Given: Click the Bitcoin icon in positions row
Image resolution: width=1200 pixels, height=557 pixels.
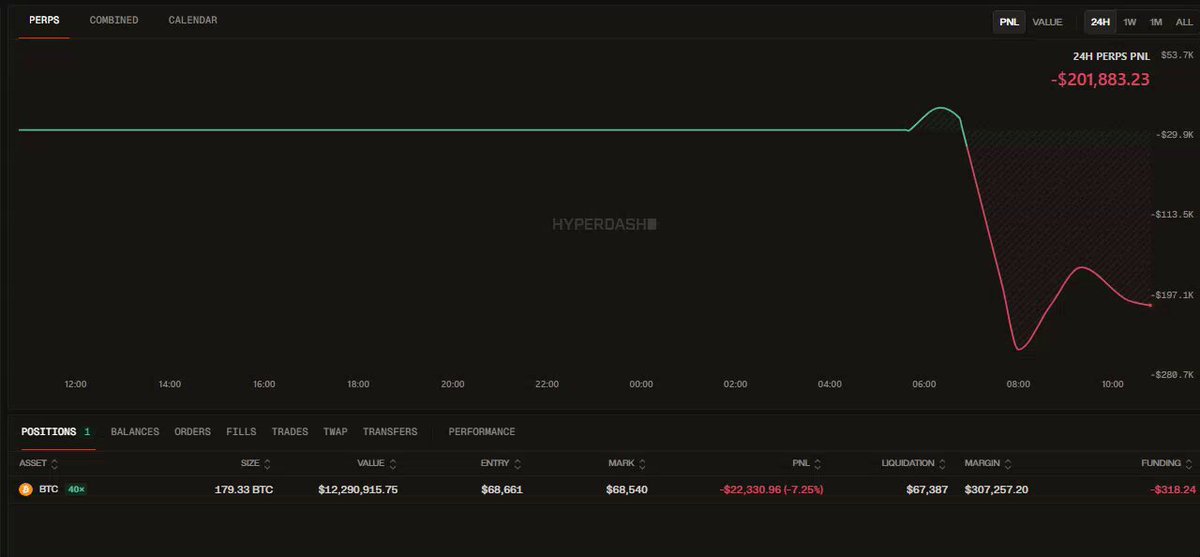Looking at the screenshot, I should 26,490.
